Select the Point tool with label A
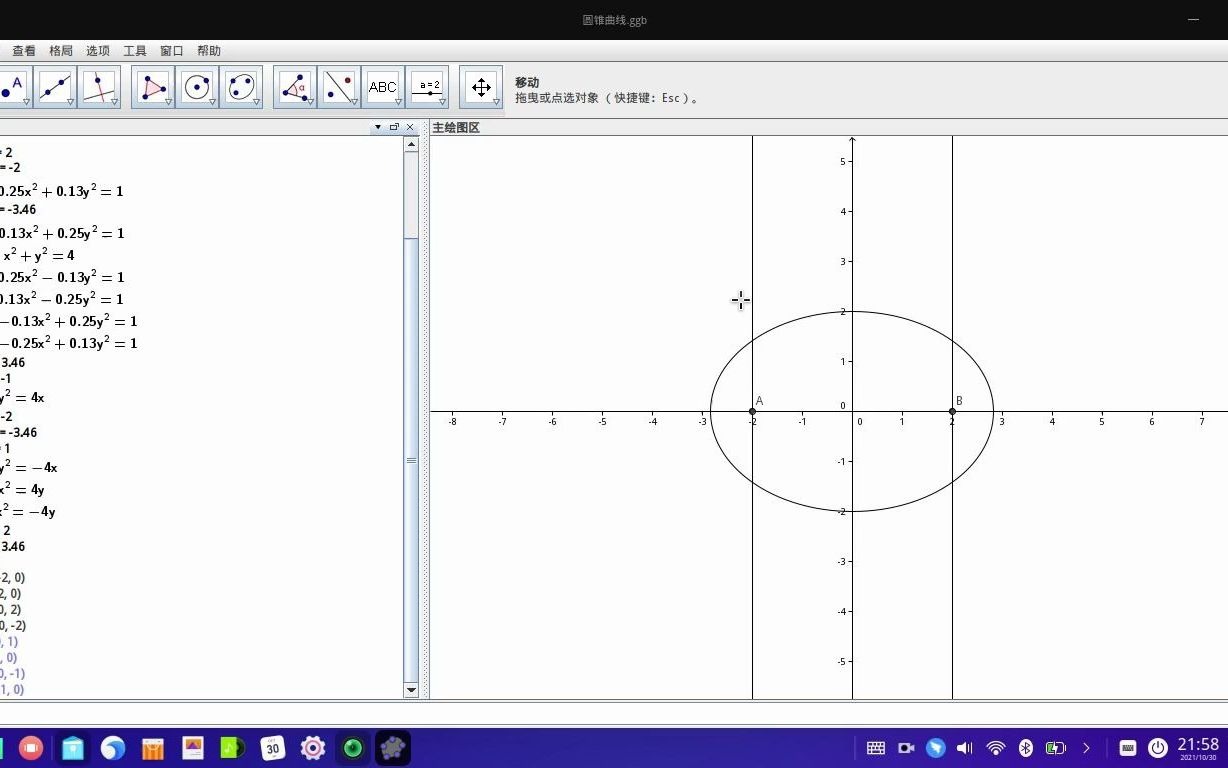Image resolution: width=1228 pixels, height=768 pixels. [x=12, y=86]
